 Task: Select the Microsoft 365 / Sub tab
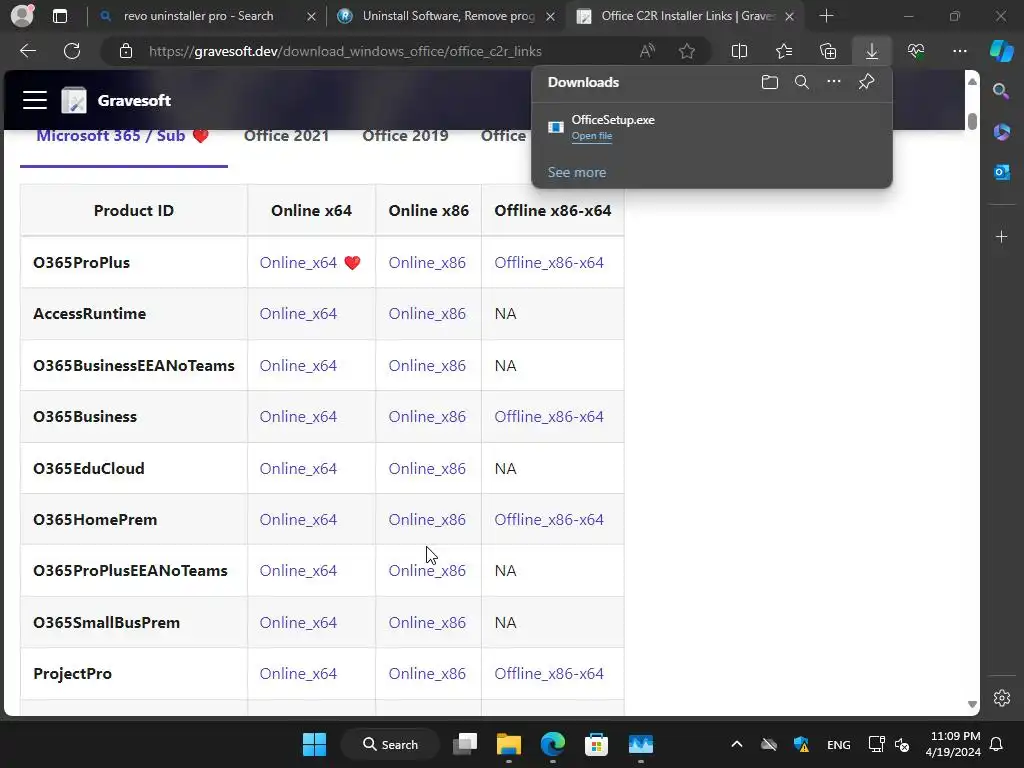123,136
